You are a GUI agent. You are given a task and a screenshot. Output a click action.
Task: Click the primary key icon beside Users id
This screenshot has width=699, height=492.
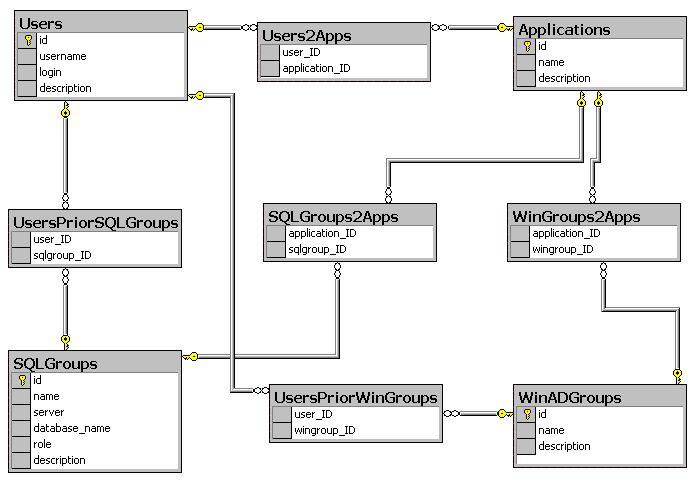[29, 41]
